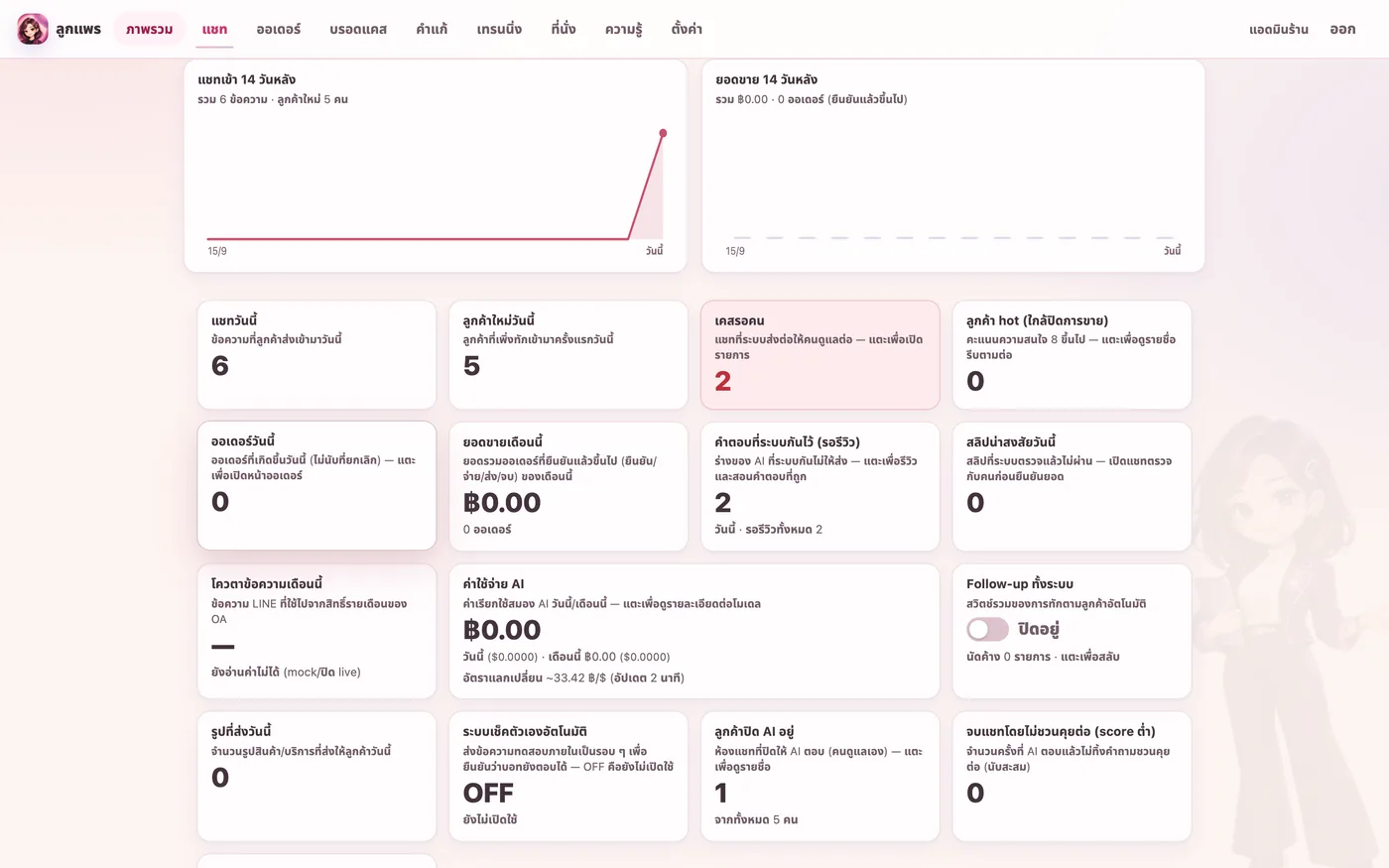Click the แอดมินร้าน link
Screen dimensions: 1389x868
pyautogui.click(x=1279, y=30)
